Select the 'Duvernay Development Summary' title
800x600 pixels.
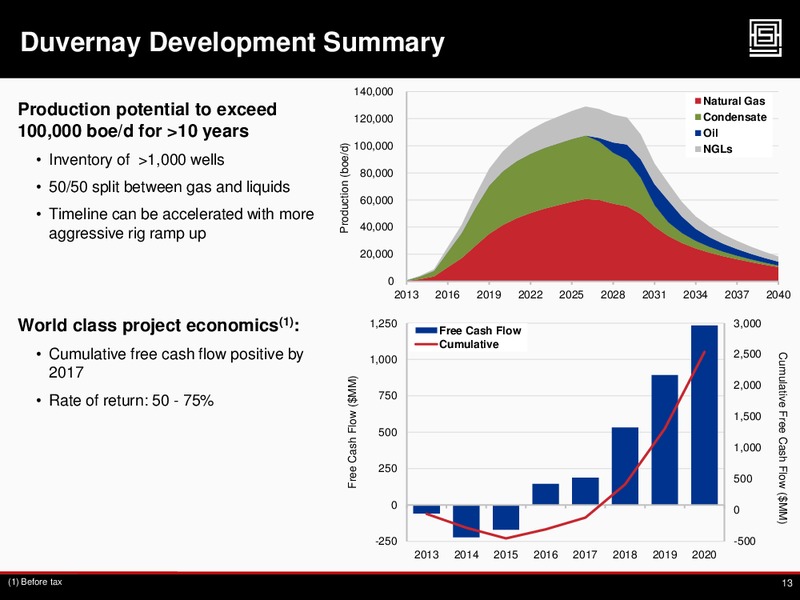point(232,43)
